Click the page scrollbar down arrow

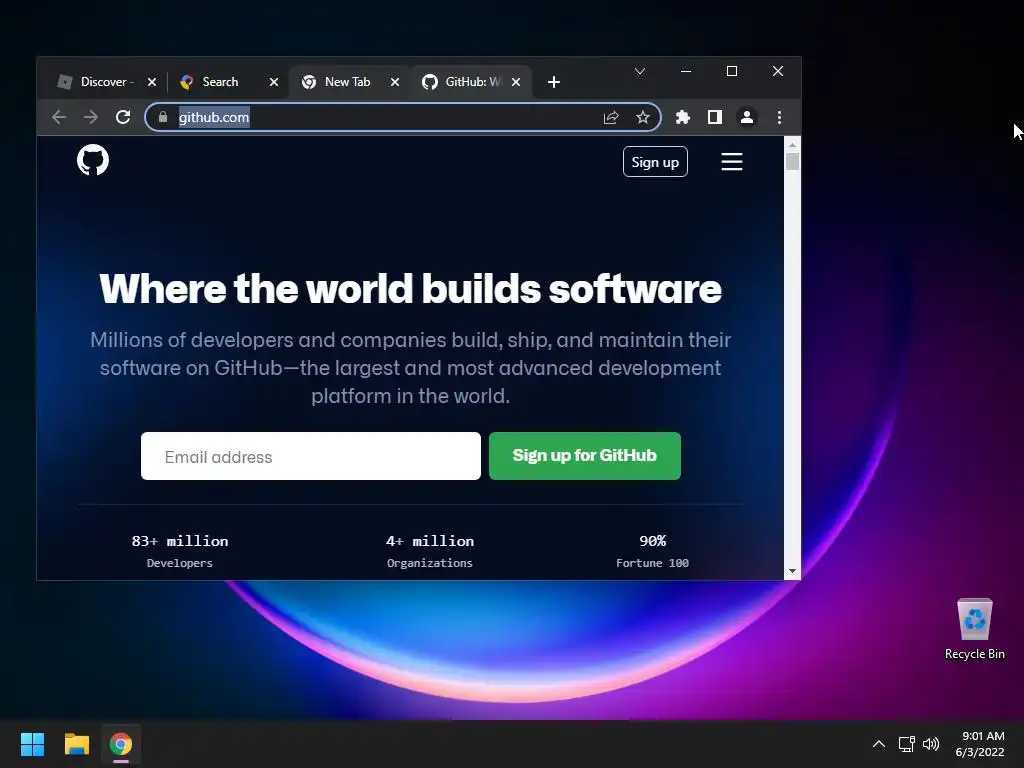[792, 571]
